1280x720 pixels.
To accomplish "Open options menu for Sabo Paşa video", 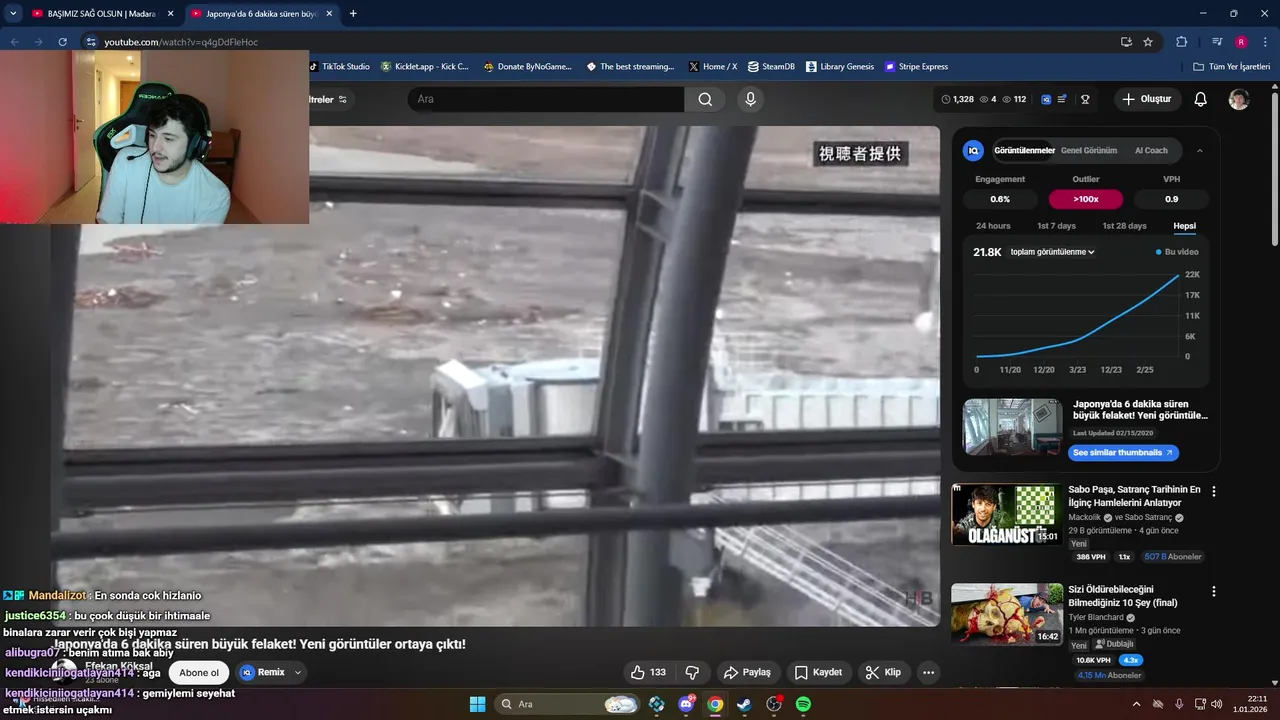I will pyautogui.click(x=1214, y=492).
